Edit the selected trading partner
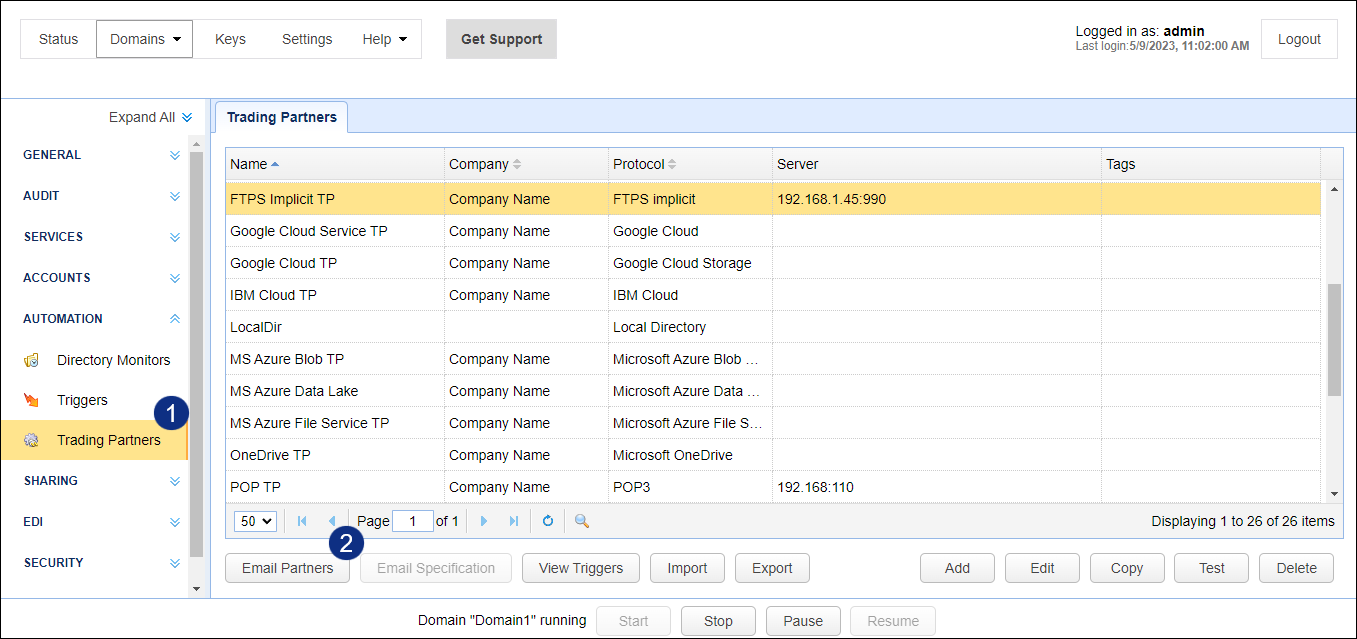The height and width of the screenshot is (639, 1357). 1042,568
